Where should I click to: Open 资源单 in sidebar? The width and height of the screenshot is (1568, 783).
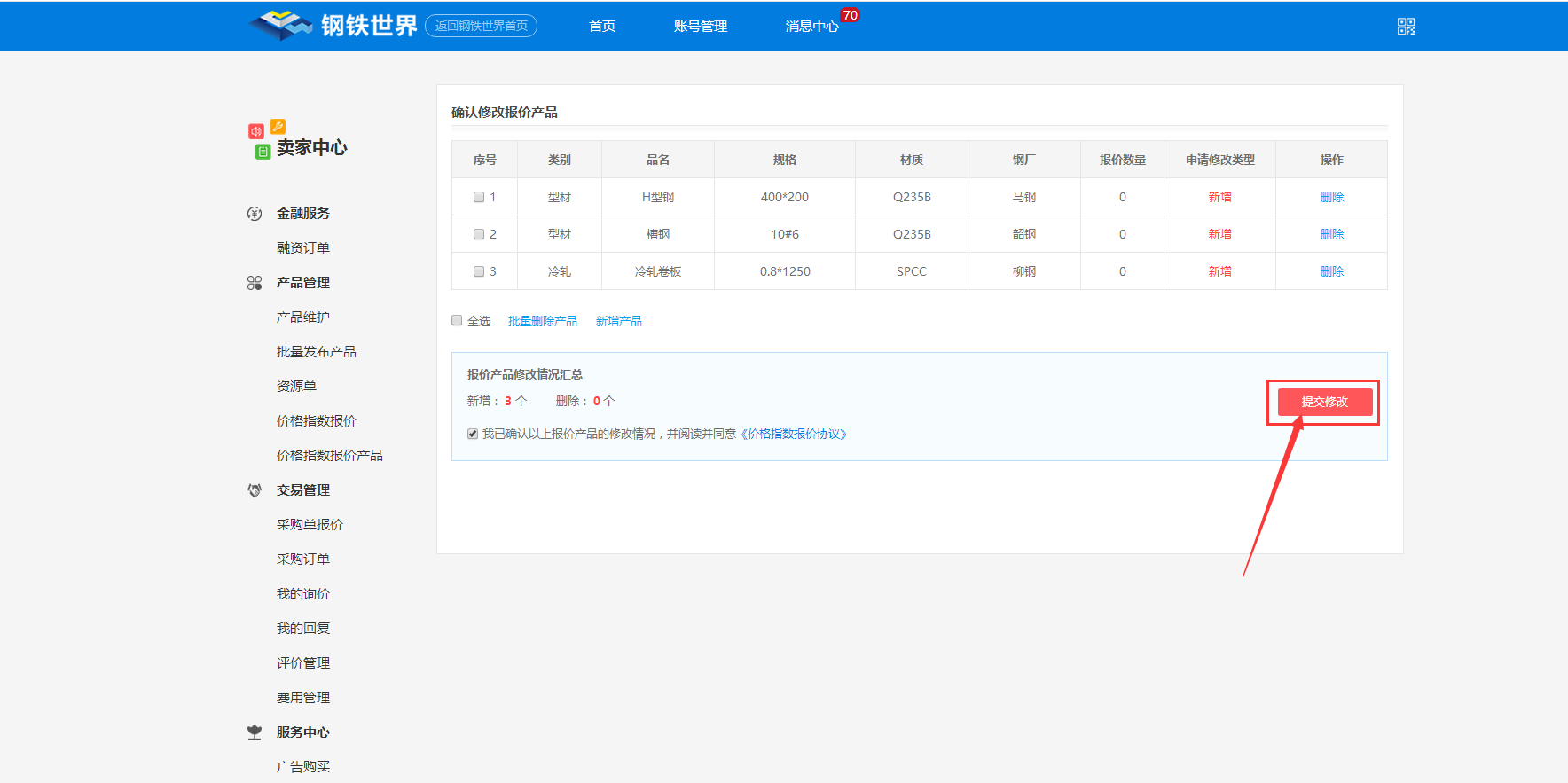pyautogui.click(x=296, y=387)
